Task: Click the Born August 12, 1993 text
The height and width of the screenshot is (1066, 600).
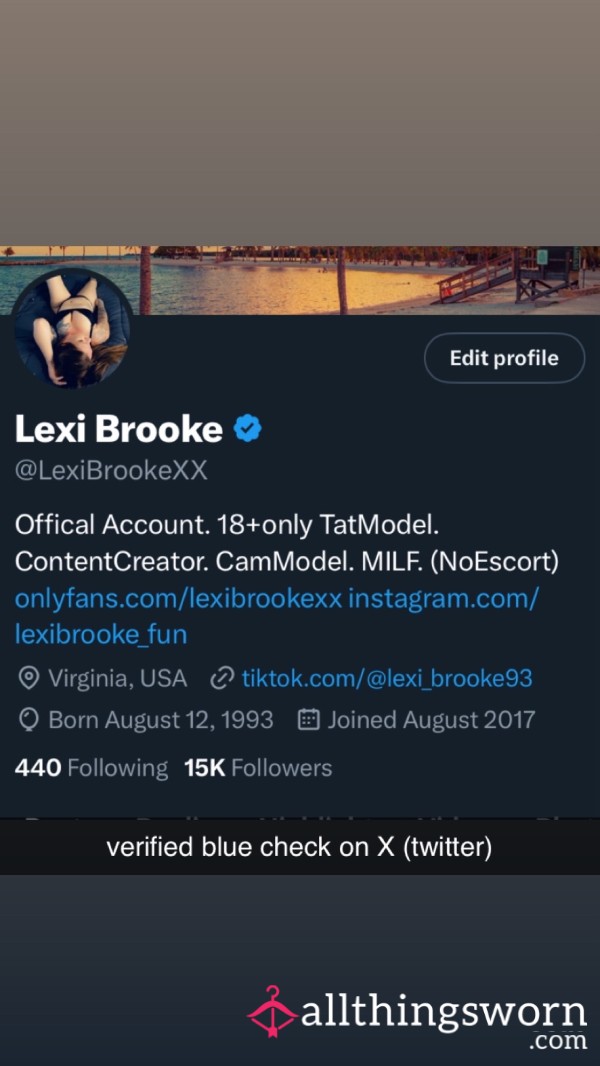Action: (161, 720)
